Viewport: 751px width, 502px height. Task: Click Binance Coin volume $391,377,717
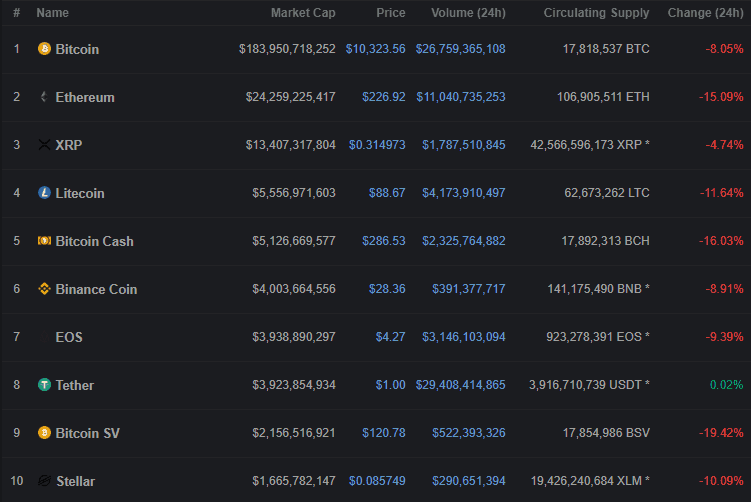(468, 289)
